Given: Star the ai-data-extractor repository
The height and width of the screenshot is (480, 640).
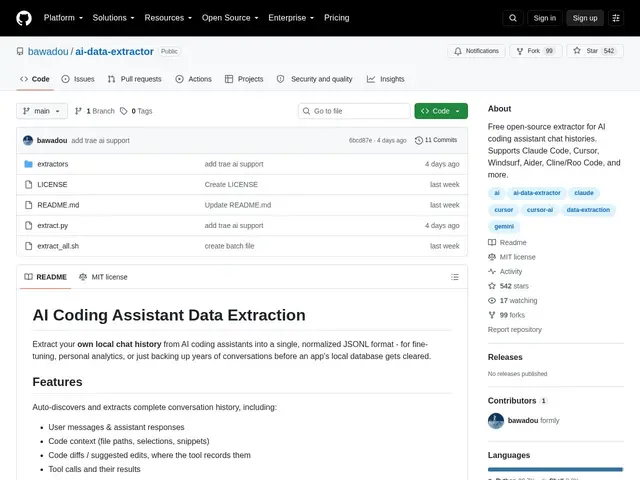Looking at the screenshot, I should (x=595, y=51).
